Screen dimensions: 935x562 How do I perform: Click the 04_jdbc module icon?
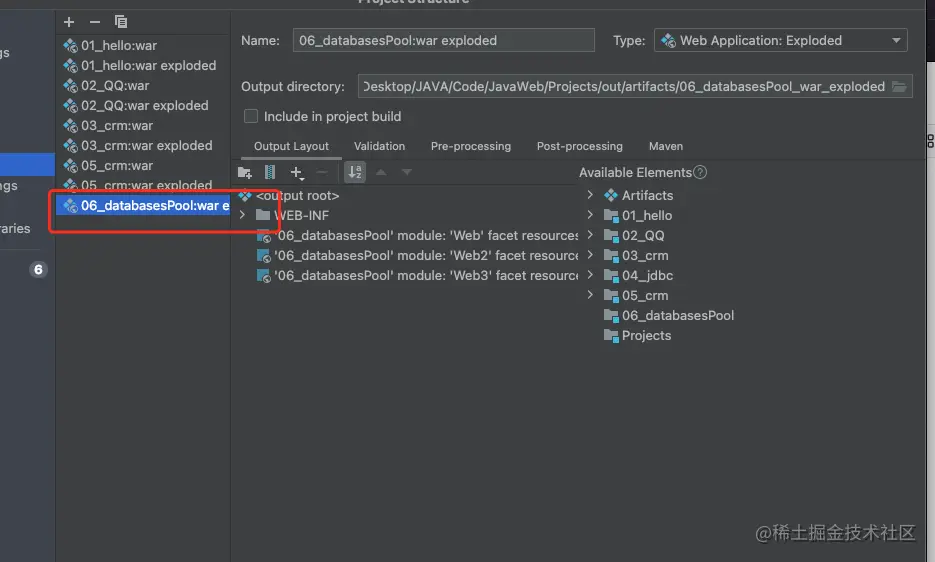tap(611, 276)
